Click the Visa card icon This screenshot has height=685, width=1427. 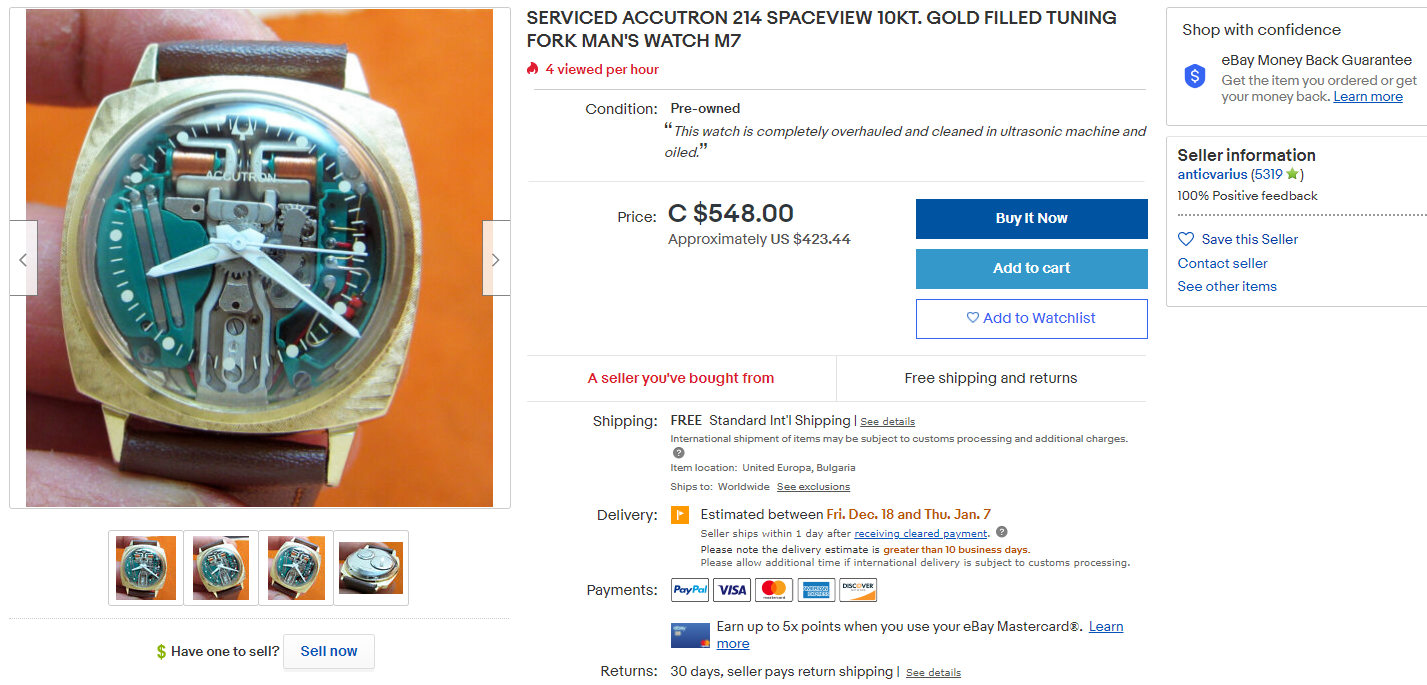click(732, 590)
